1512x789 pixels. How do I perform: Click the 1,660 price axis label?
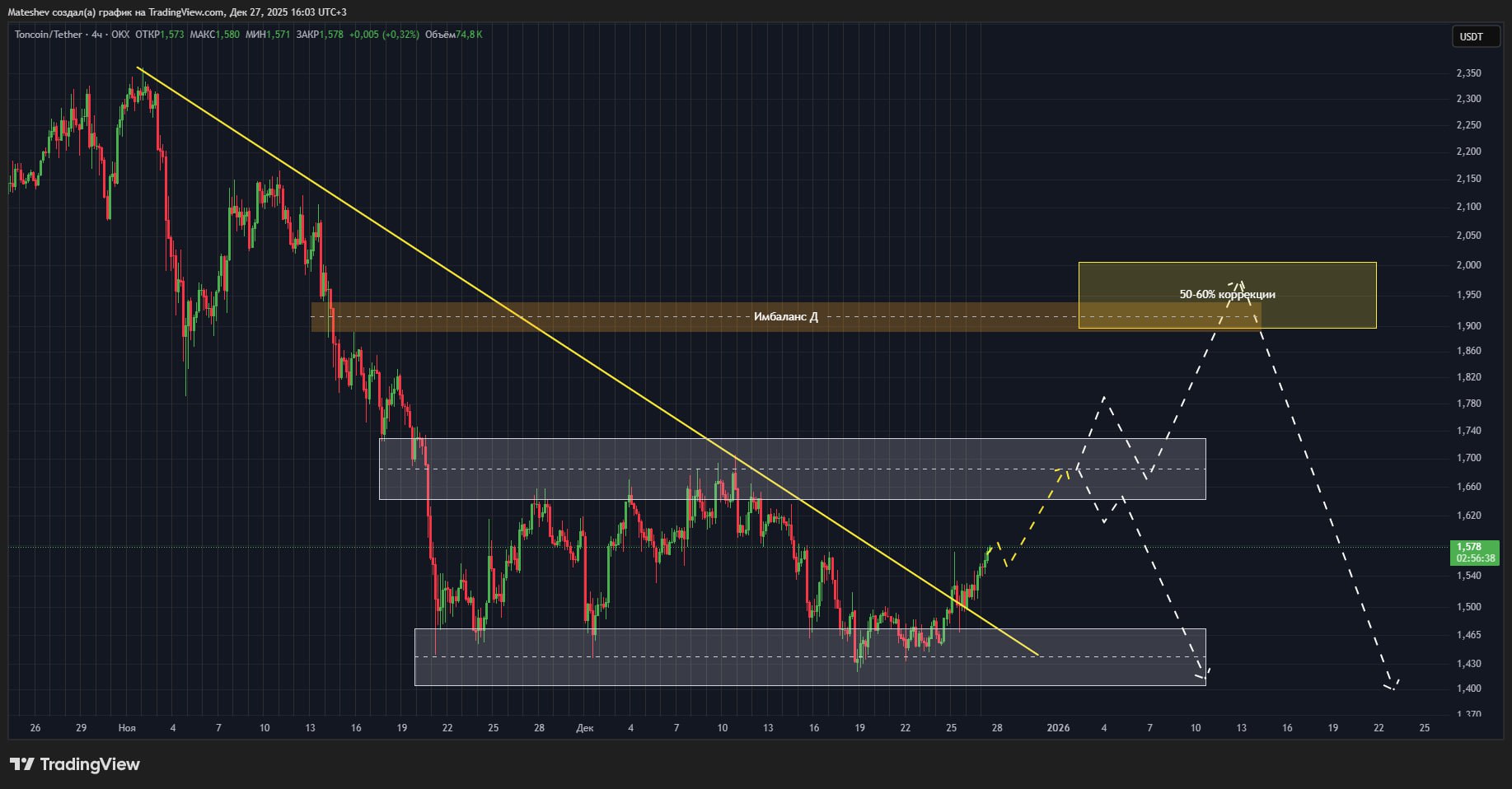pyautogui.click(x=1468, y=487)
